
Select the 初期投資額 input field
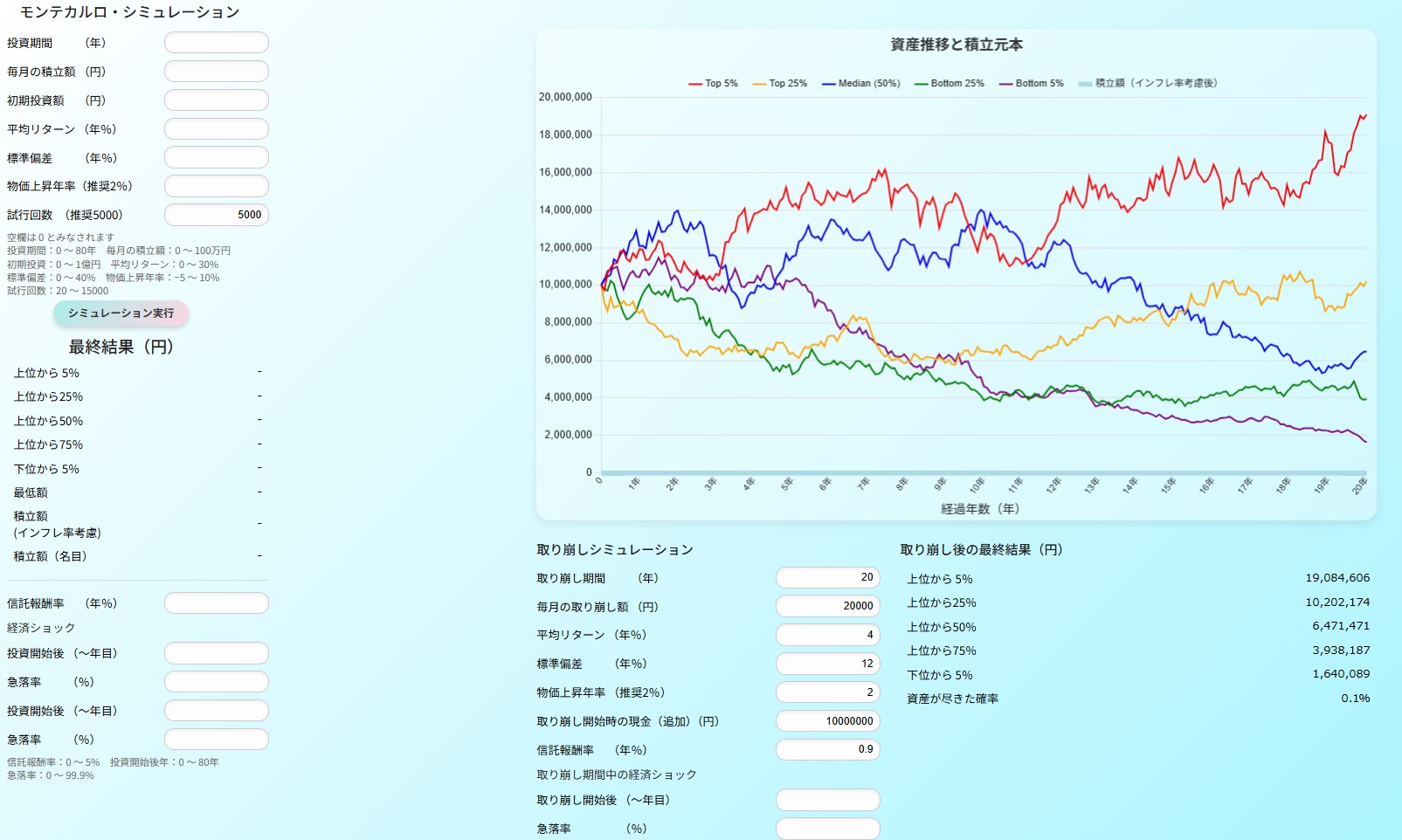(216, 100)
